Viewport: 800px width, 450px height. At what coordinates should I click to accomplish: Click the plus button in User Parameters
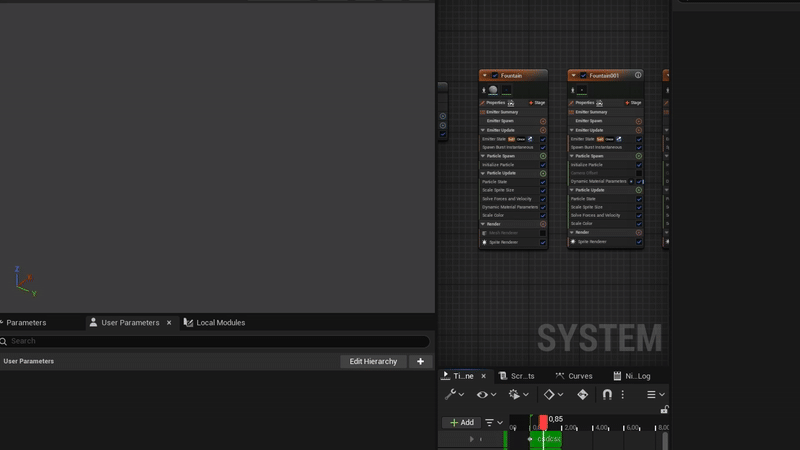coord(420,361)
